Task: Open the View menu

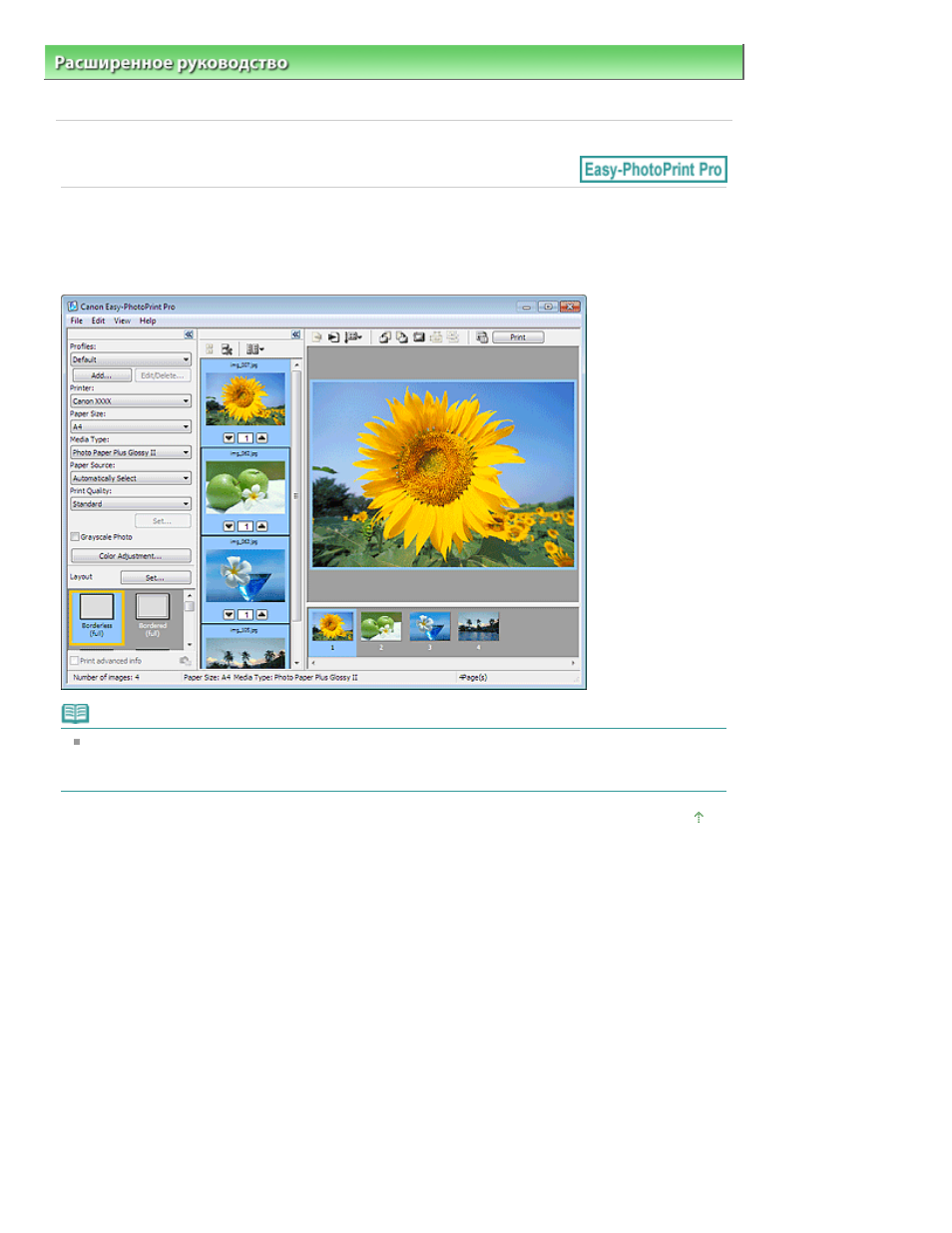Action: pyautogui.click(x=122, y=320)
